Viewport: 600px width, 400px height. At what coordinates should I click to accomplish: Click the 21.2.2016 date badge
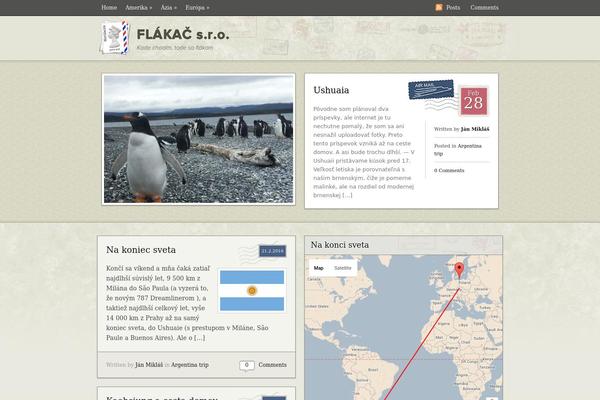pos(272,251)
